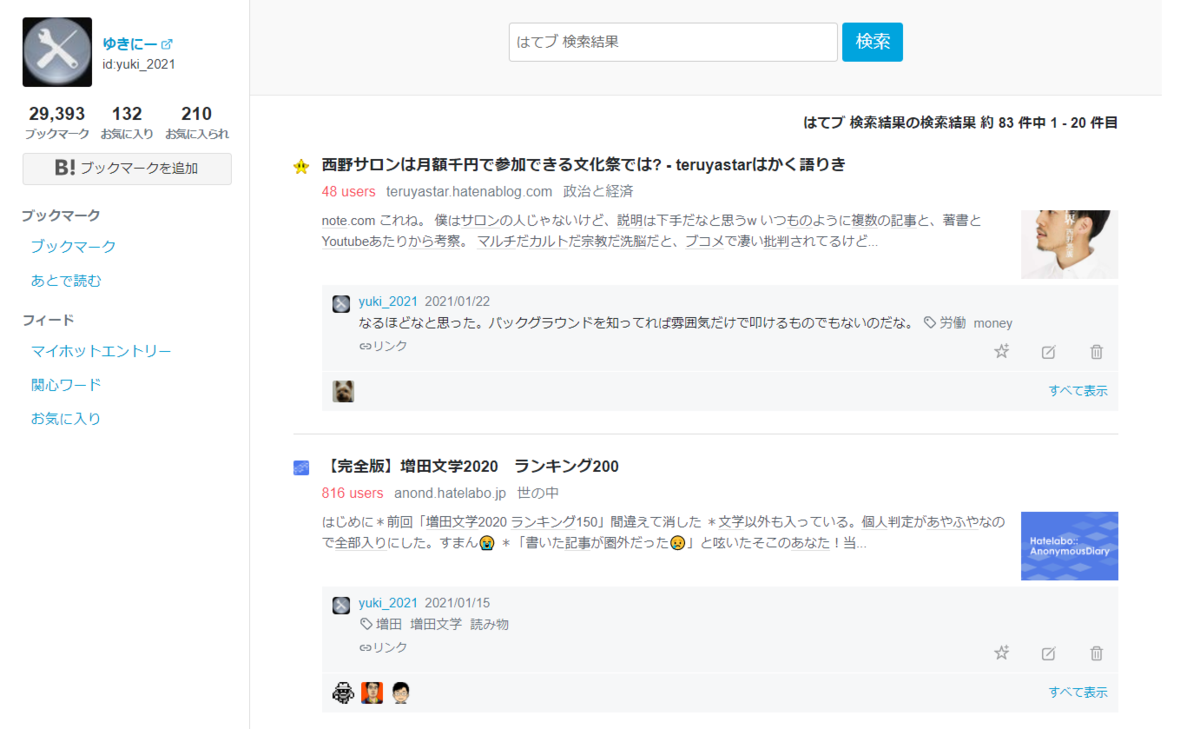Edit the 2021/01/15 bookmark via its pencil icon
This screenshot has height=729, width=1200.
click(1048, 654)
